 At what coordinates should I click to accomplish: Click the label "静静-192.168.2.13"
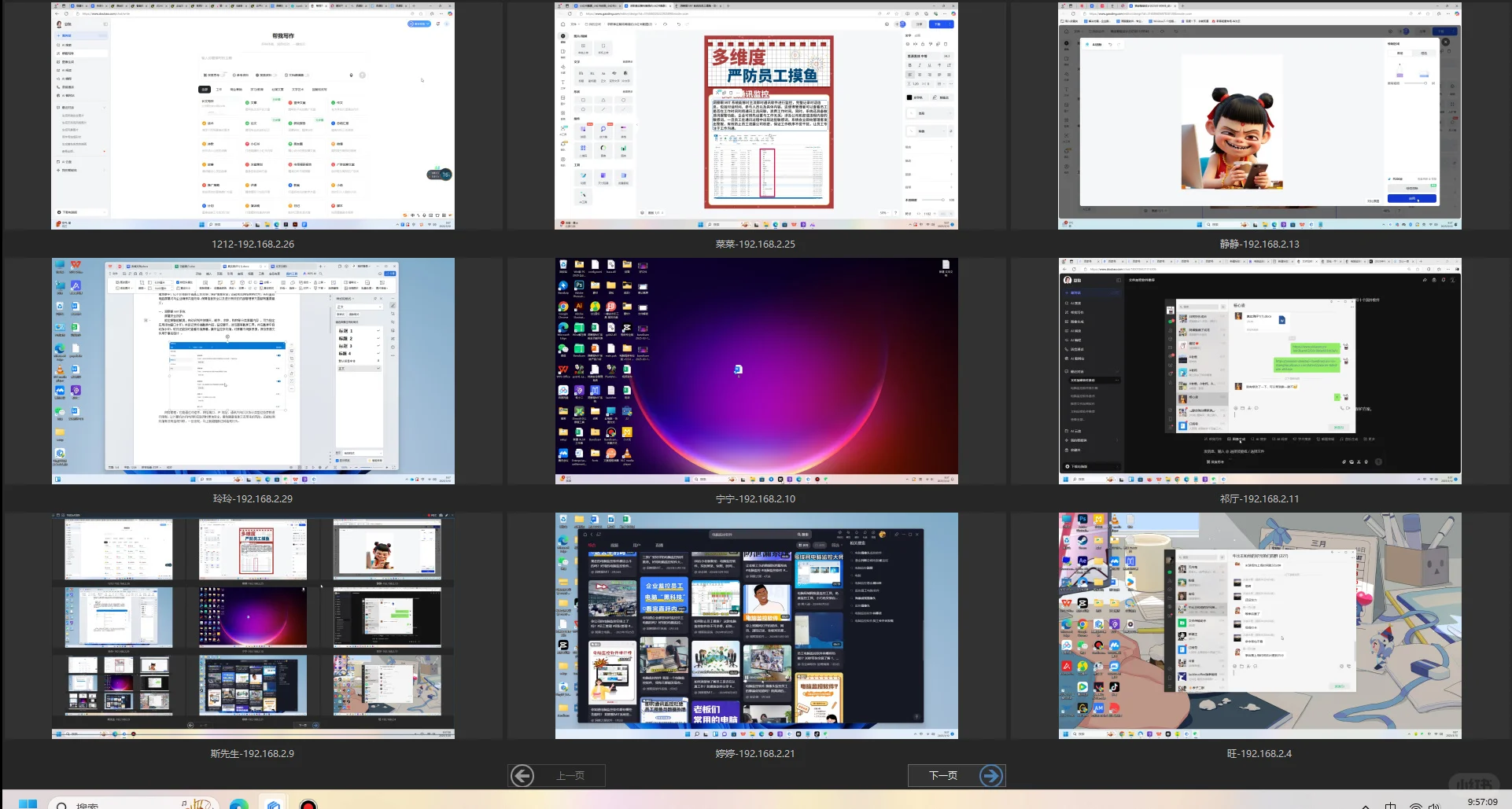(1259, 245)
